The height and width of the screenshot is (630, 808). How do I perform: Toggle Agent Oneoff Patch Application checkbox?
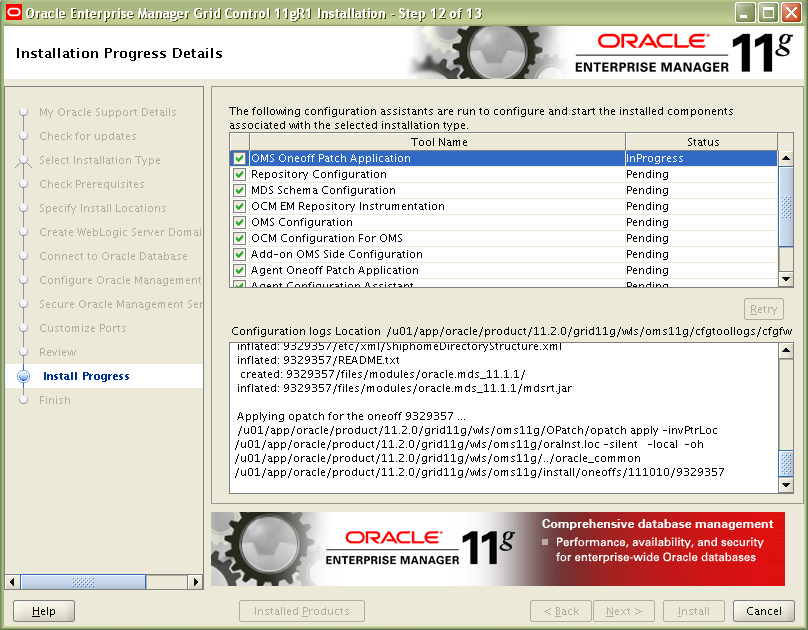tap(239, 270)
